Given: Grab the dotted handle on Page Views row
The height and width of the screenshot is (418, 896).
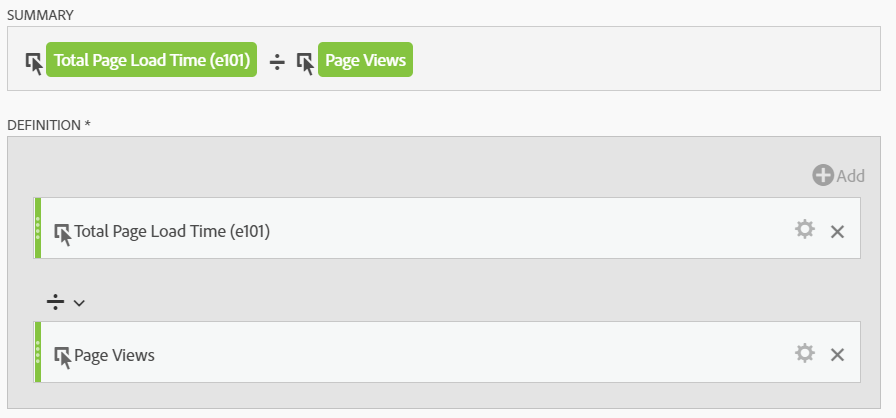Looking at the screenshot, I should pos(38,352).
